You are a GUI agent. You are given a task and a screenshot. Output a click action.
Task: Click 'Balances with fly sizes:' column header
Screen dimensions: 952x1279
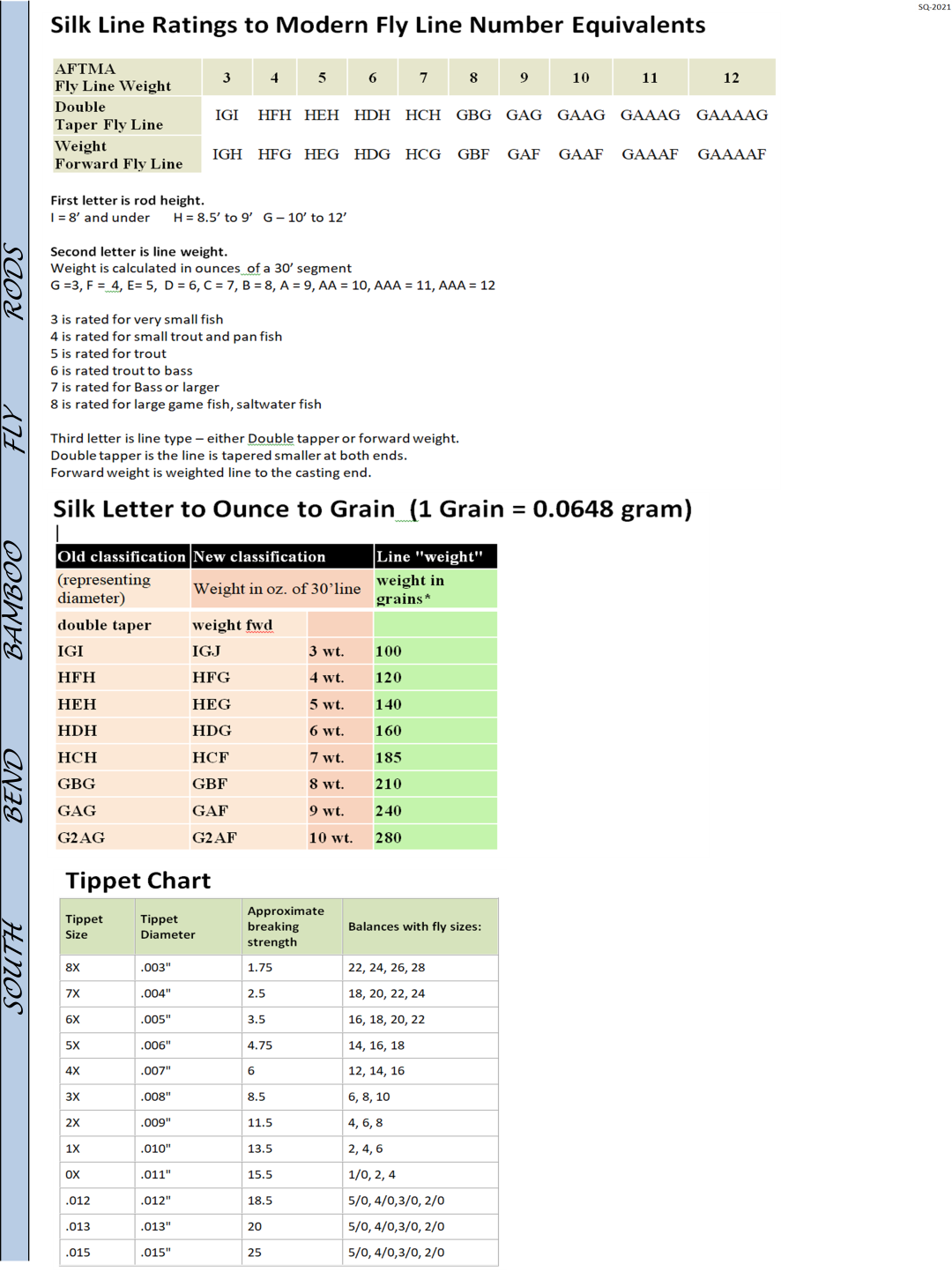(x=420, y=926)
